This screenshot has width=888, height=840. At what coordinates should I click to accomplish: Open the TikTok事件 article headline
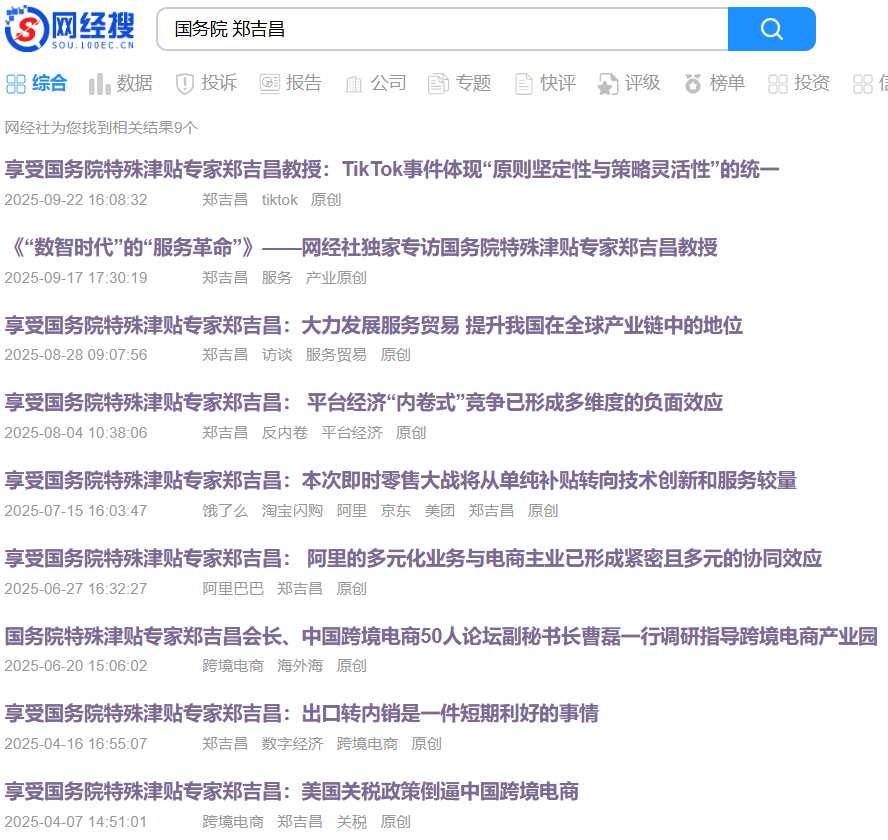point(391,170)
